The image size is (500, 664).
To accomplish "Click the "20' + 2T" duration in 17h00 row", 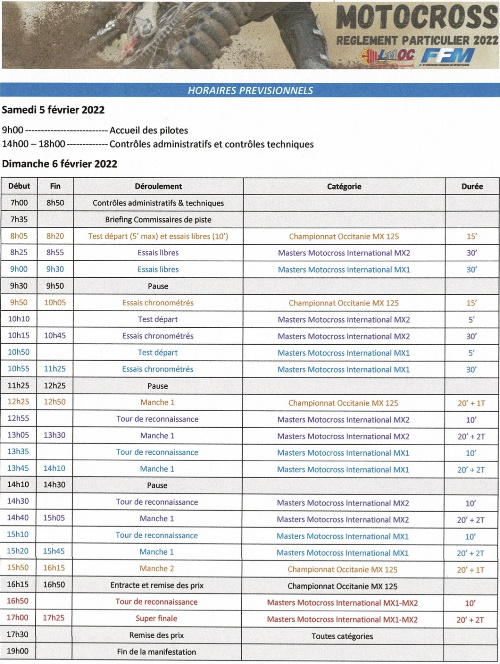I will point(470,620).
